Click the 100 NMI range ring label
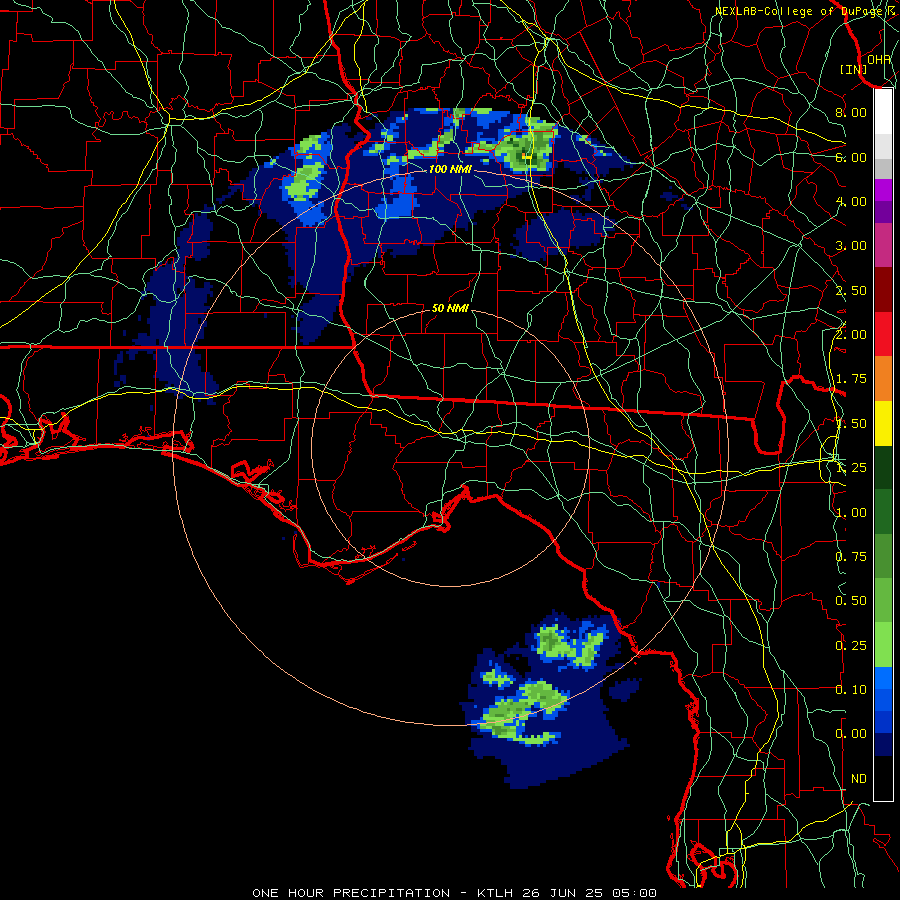Image resolution: width=900 pixels, height=900 pixels. click(x=450, y=169)
